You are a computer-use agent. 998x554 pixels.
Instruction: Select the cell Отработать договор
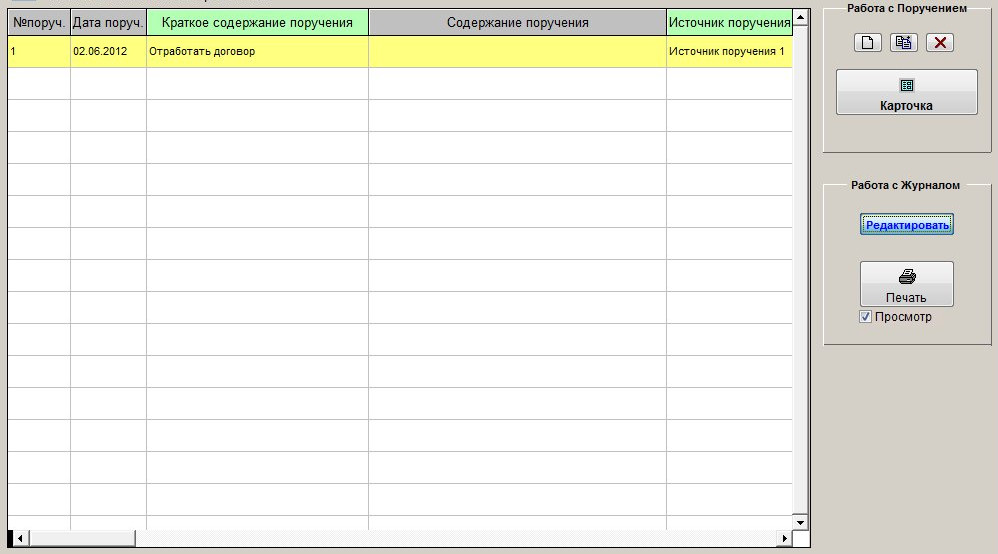(257, 52)
